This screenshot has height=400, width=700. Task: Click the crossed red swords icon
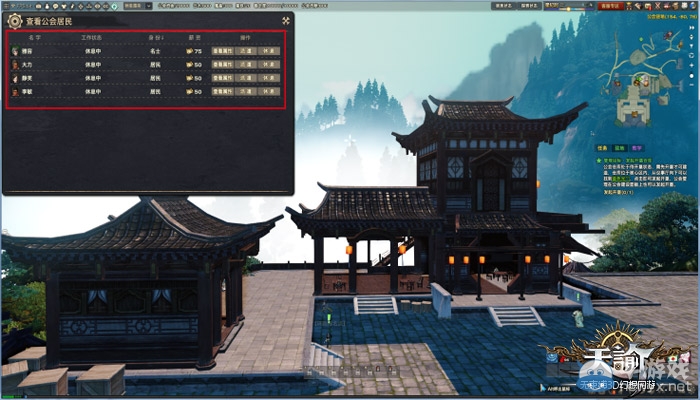tap(657, 6)
